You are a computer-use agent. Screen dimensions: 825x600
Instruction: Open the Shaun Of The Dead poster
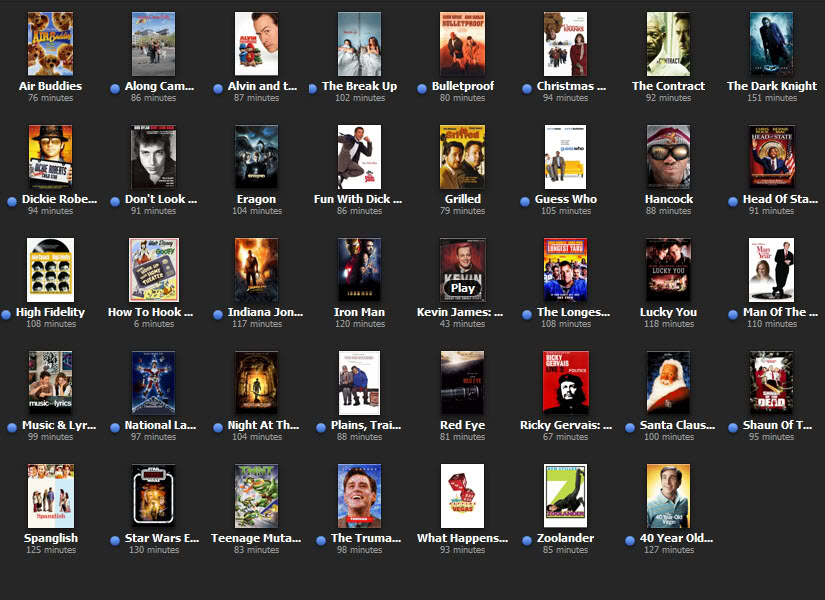tap(771, 383)
